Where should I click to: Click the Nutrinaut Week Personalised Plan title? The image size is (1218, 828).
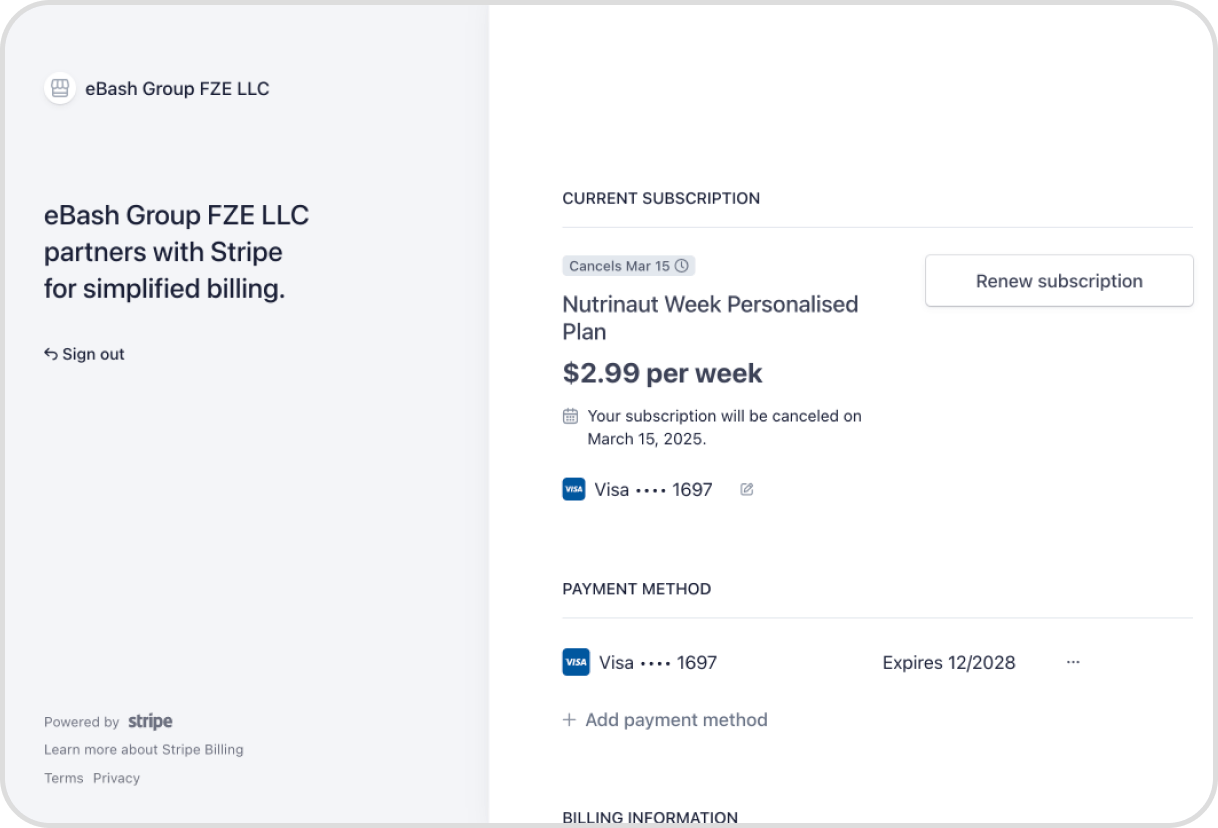click(711, 318)
